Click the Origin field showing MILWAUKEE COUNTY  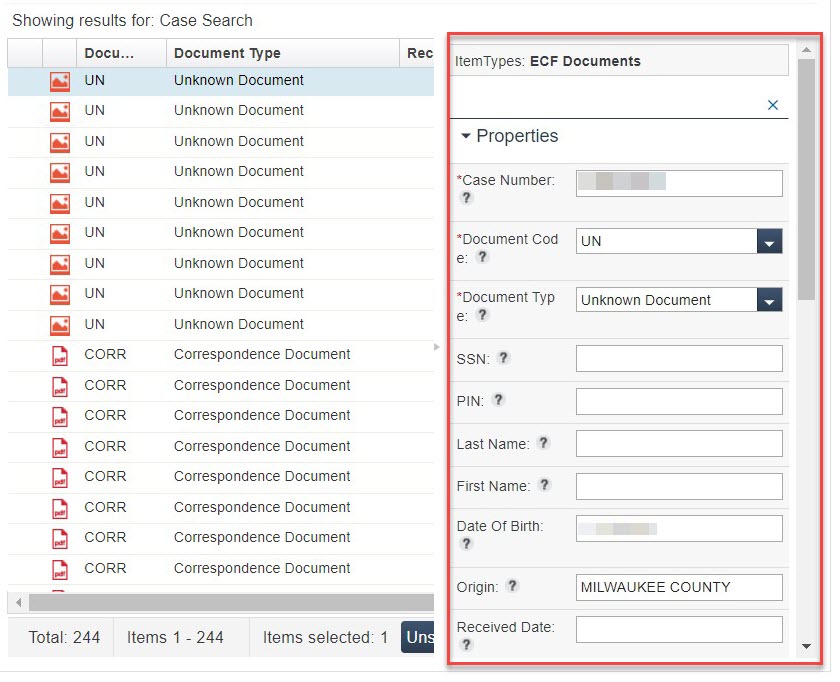pos(679,587)
